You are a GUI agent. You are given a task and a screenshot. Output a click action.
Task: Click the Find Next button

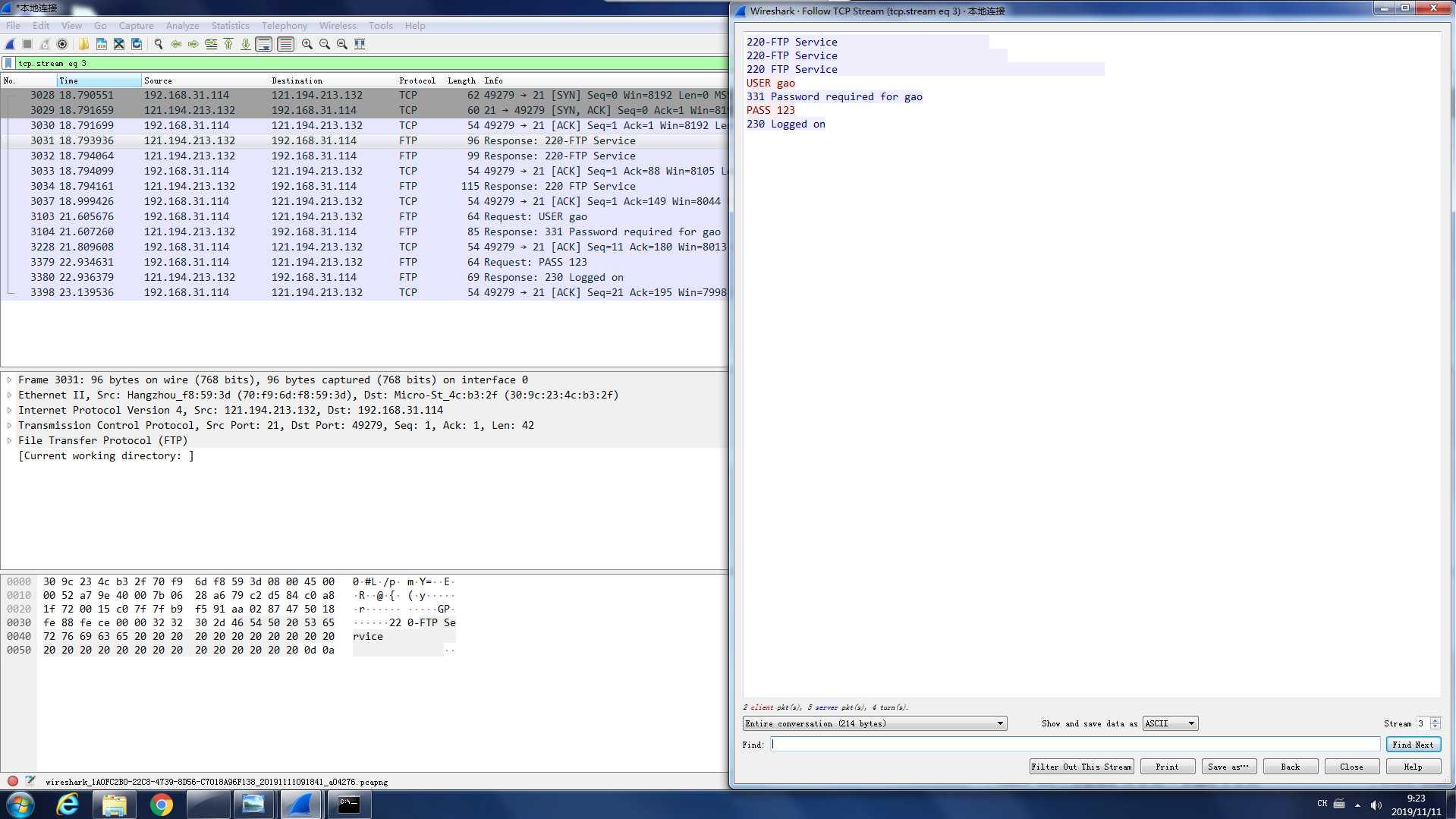pos(1413,745)
